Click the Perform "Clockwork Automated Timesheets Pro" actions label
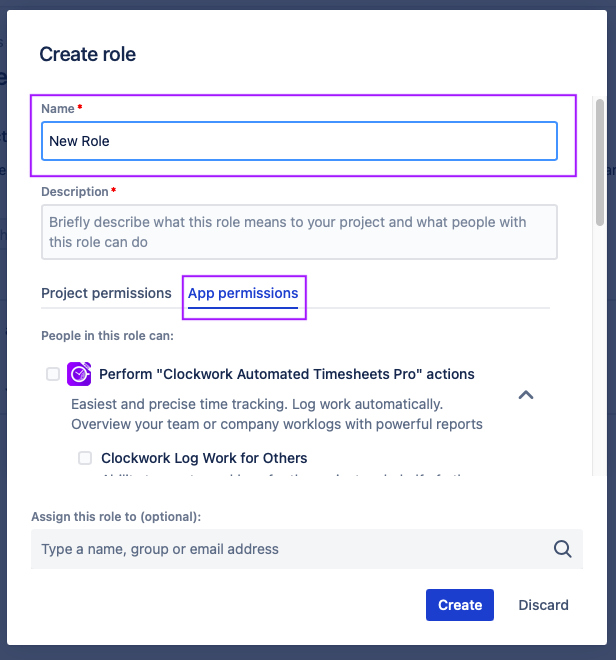 point(286,374)
